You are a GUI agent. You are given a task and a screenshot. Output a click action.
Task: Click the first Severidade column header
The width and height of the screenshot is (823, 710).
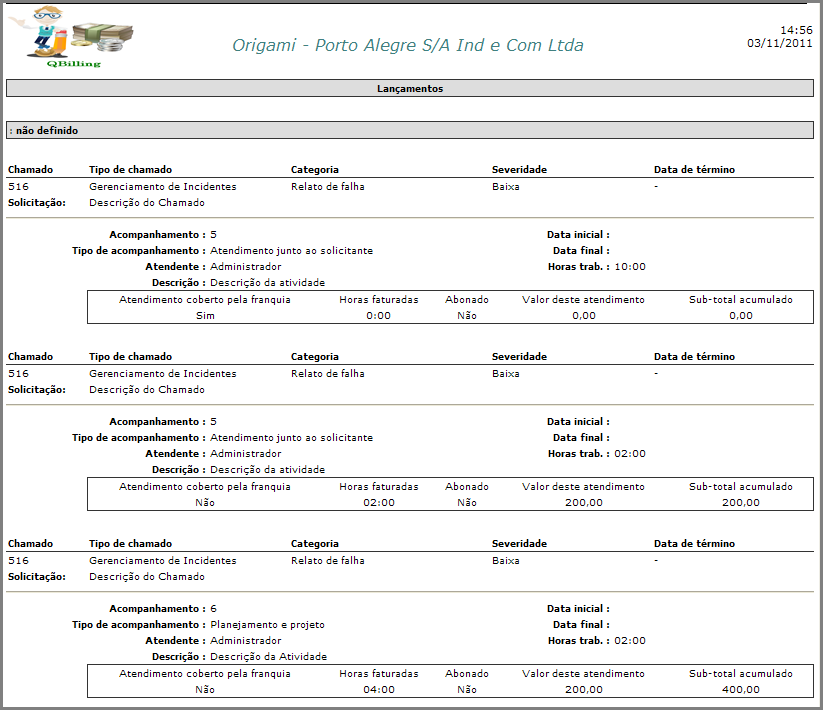(x=519, y=170)
